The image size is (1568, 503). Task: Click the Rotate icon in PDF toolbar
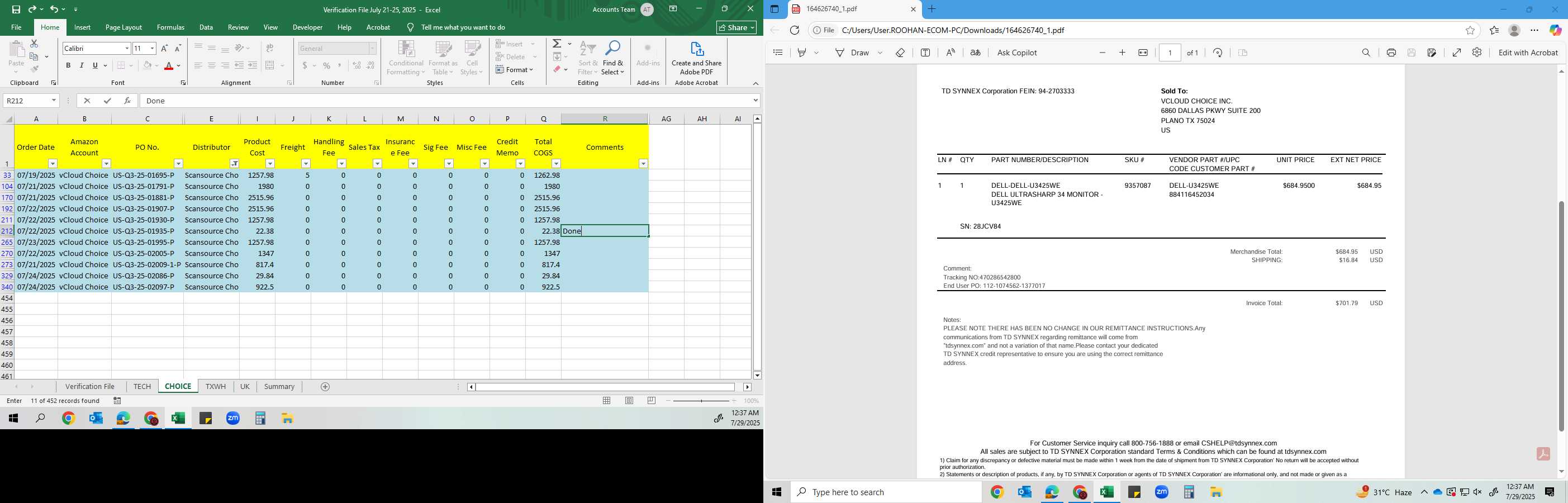pyautogui.click(x=1218, y=53)
